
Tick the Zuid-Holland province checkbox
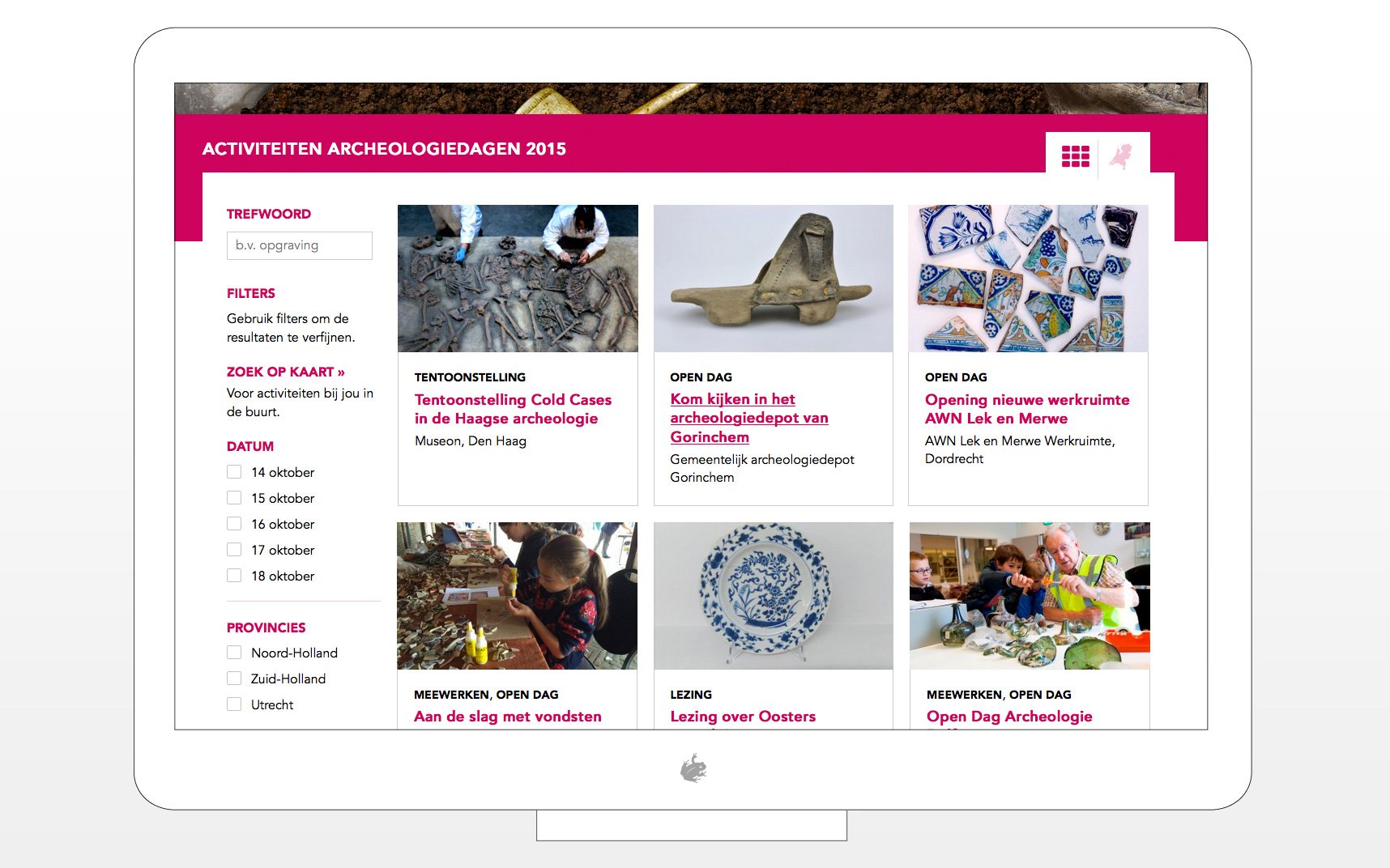click(x=234, y=679)
